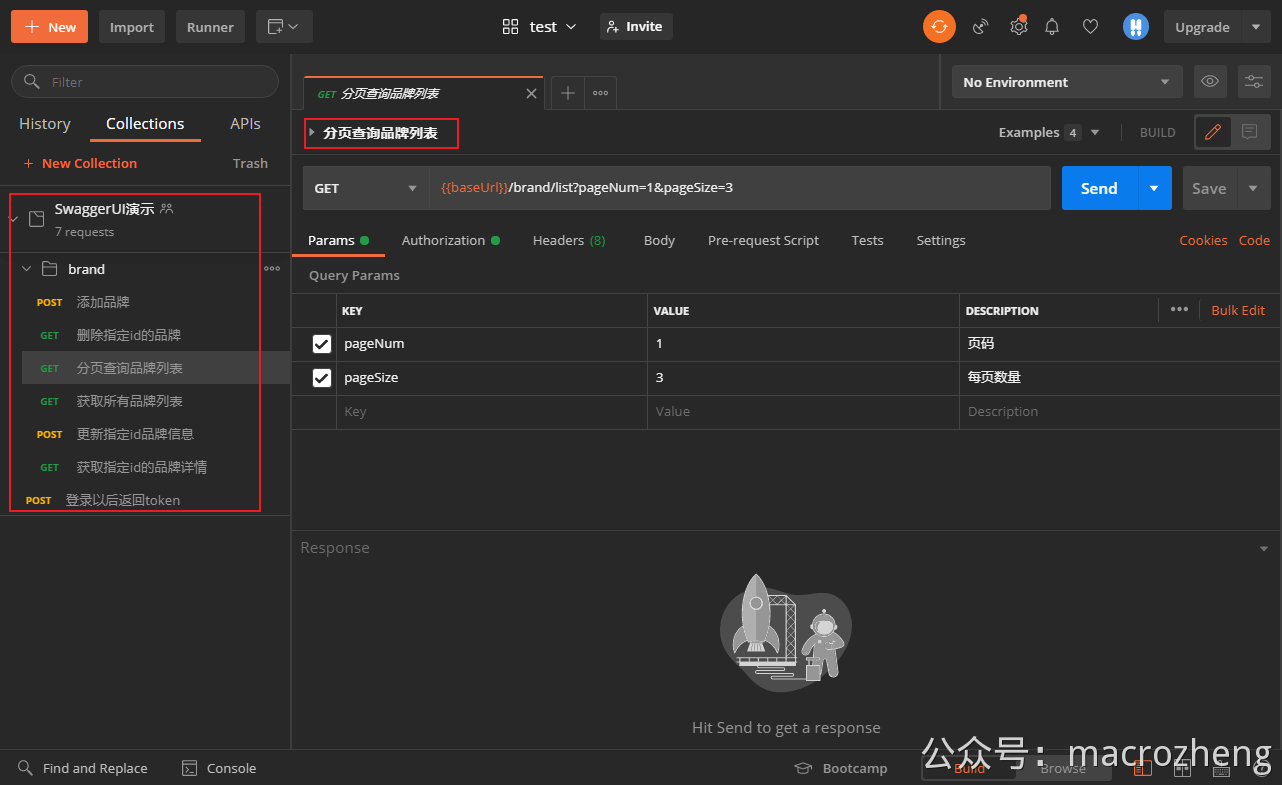Uncheck the pageSize parameter checkbox

322,378
